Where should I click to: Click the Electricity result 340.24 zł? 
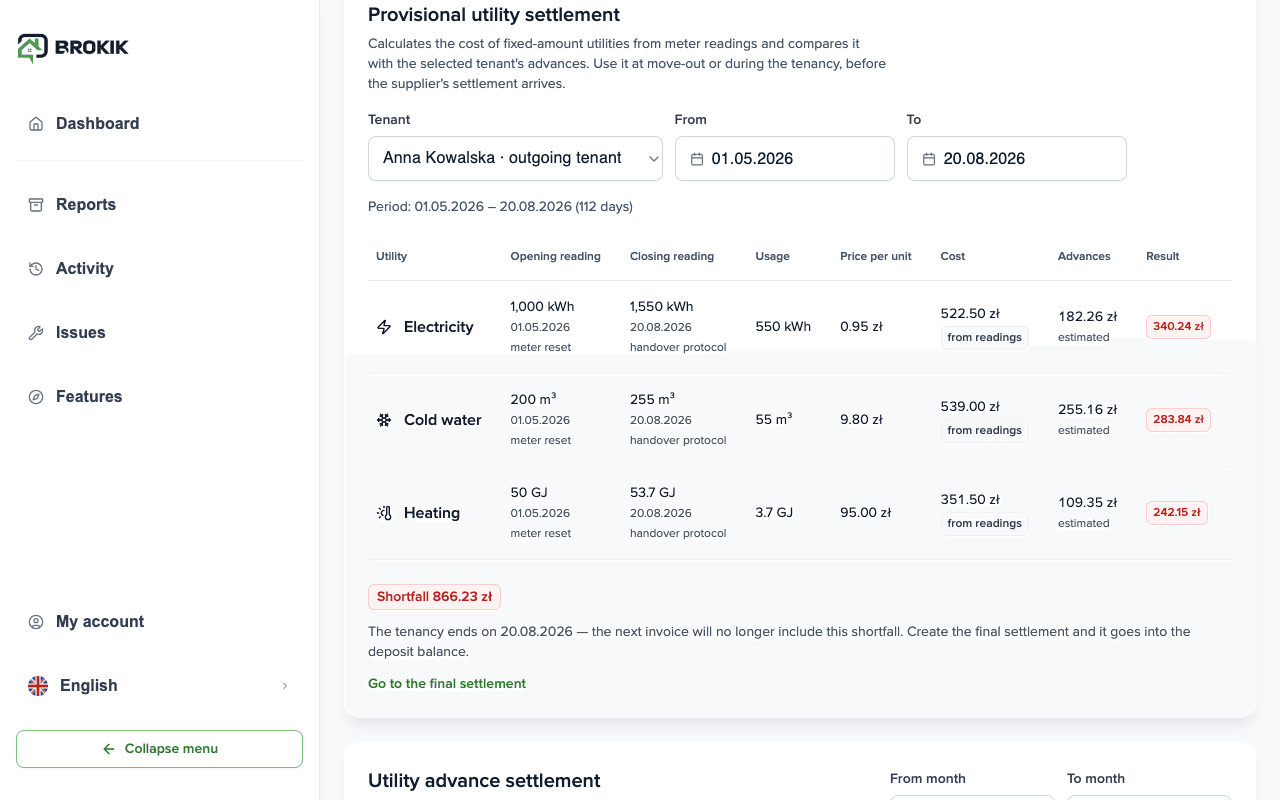(1178, 327)
